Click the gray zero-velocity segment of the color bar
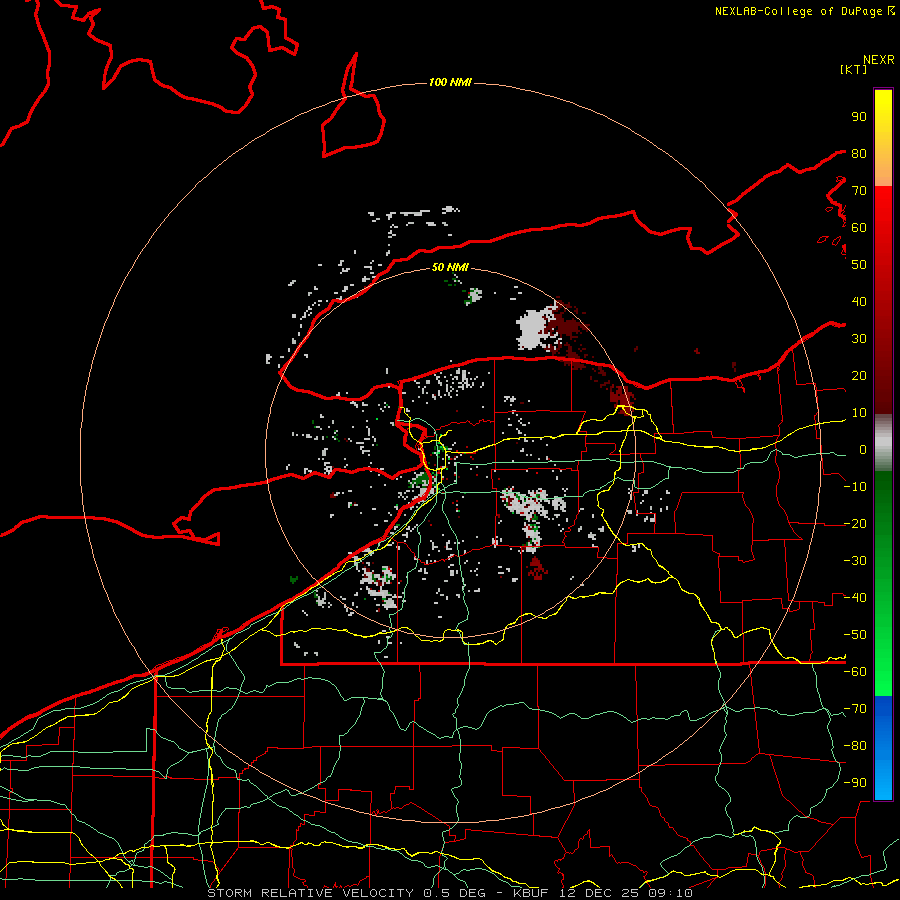This screenshot has width=900, height=900. click(x=883, y=442)
